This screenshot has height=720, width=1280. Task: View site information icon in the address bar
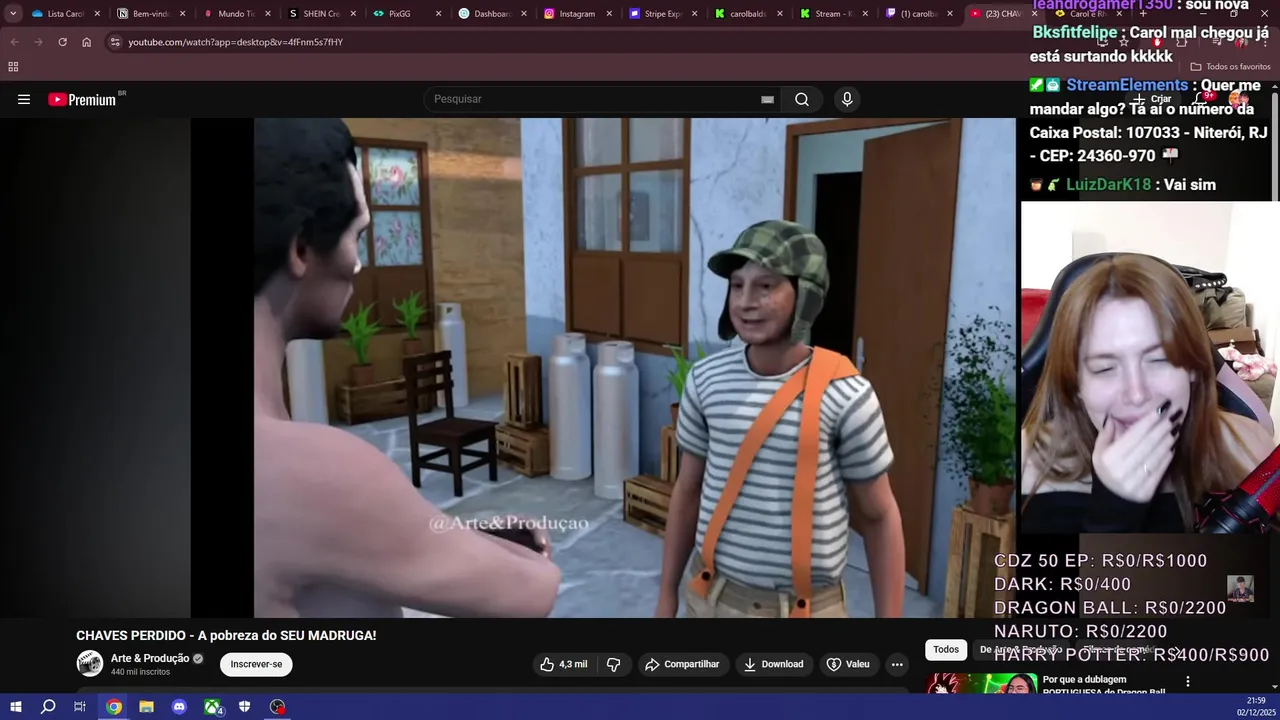115,42
